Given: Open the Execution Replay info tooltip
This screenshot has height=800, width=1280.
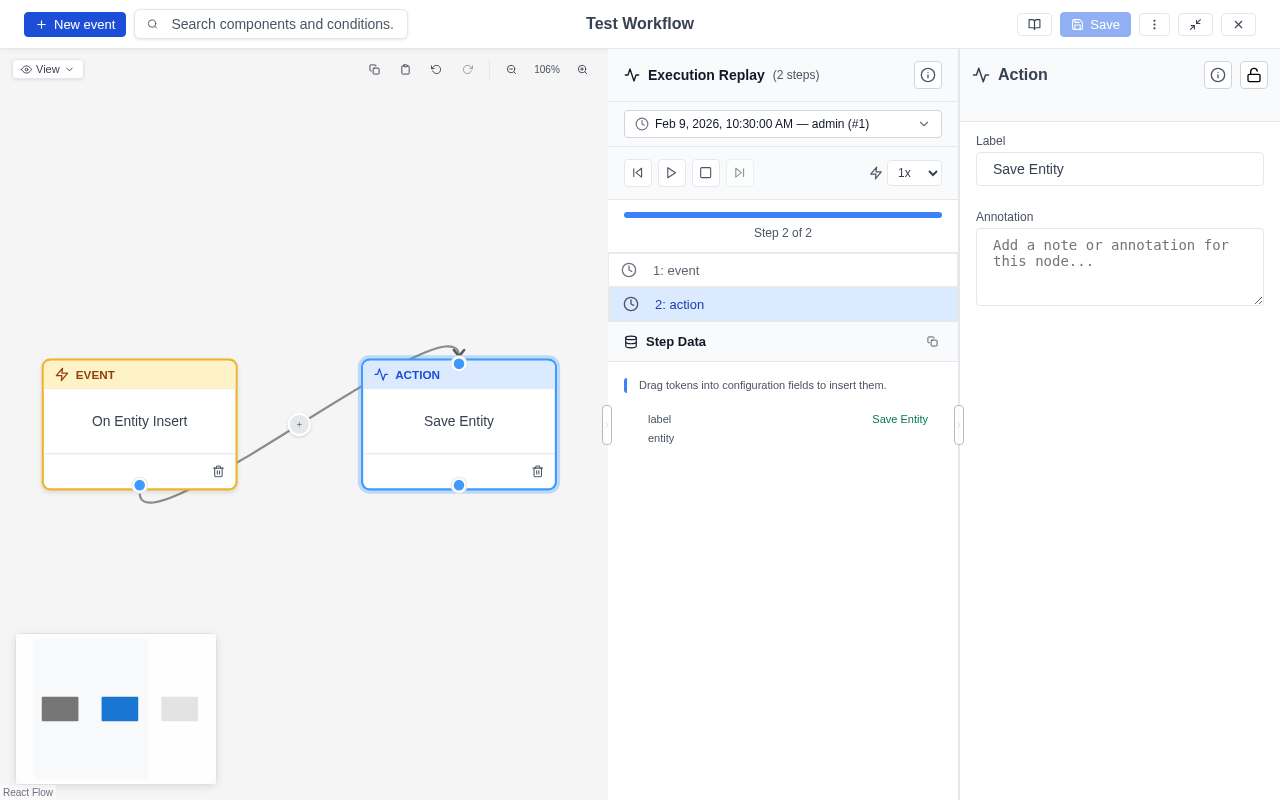Looking at the screenshot, I should (x=928, y=74).
